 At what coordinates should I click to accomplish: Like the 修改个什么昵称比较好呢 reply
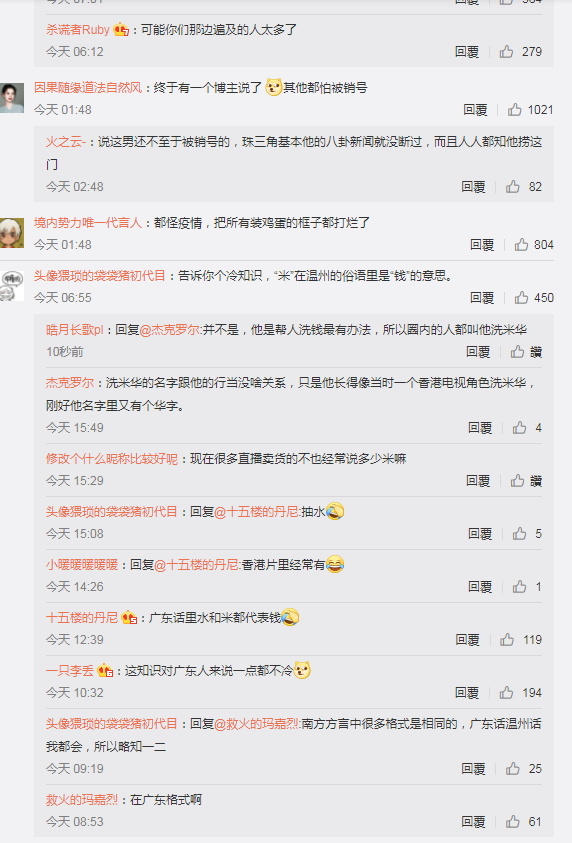tap(517, 481)
